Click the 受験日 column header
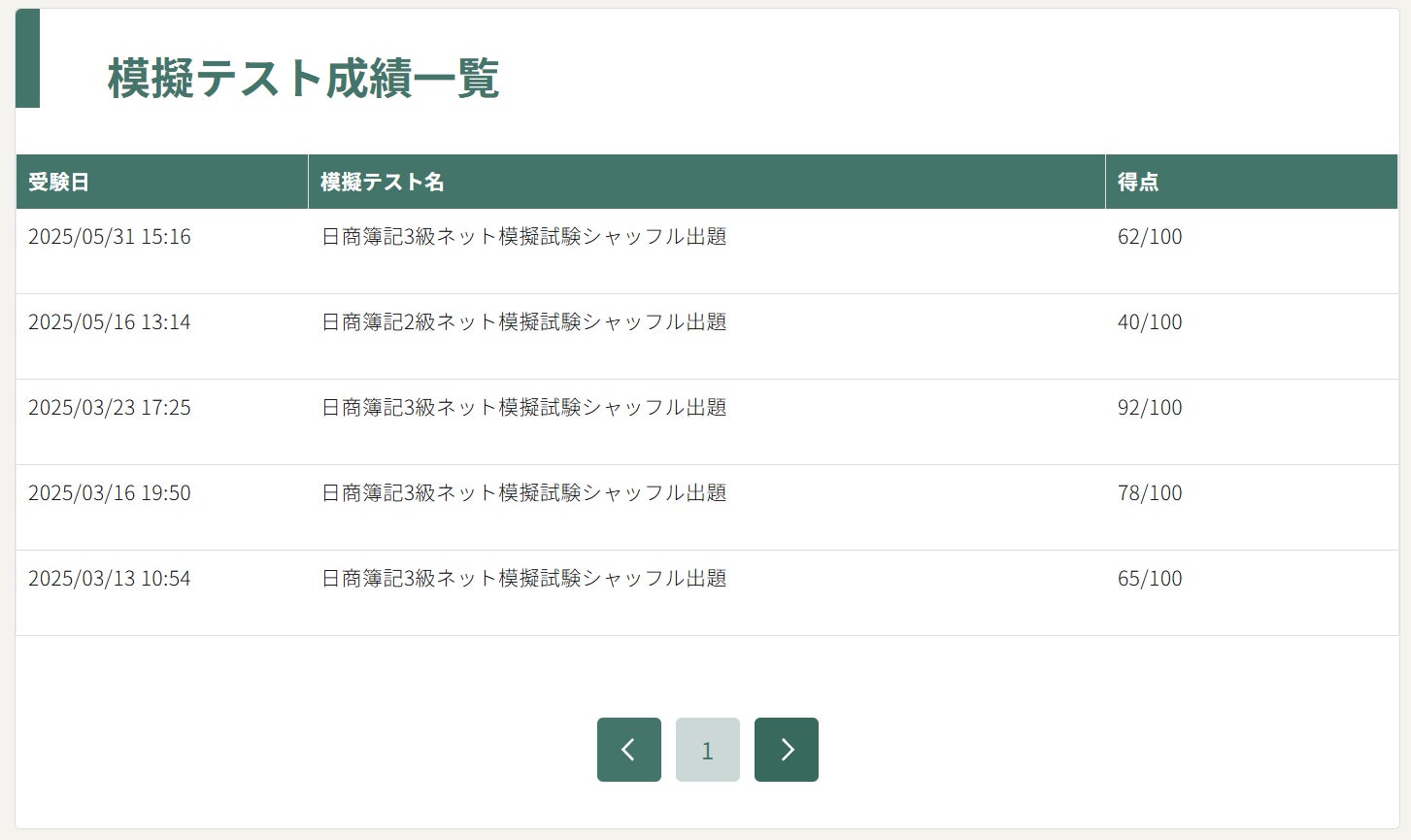 (59, 182)
